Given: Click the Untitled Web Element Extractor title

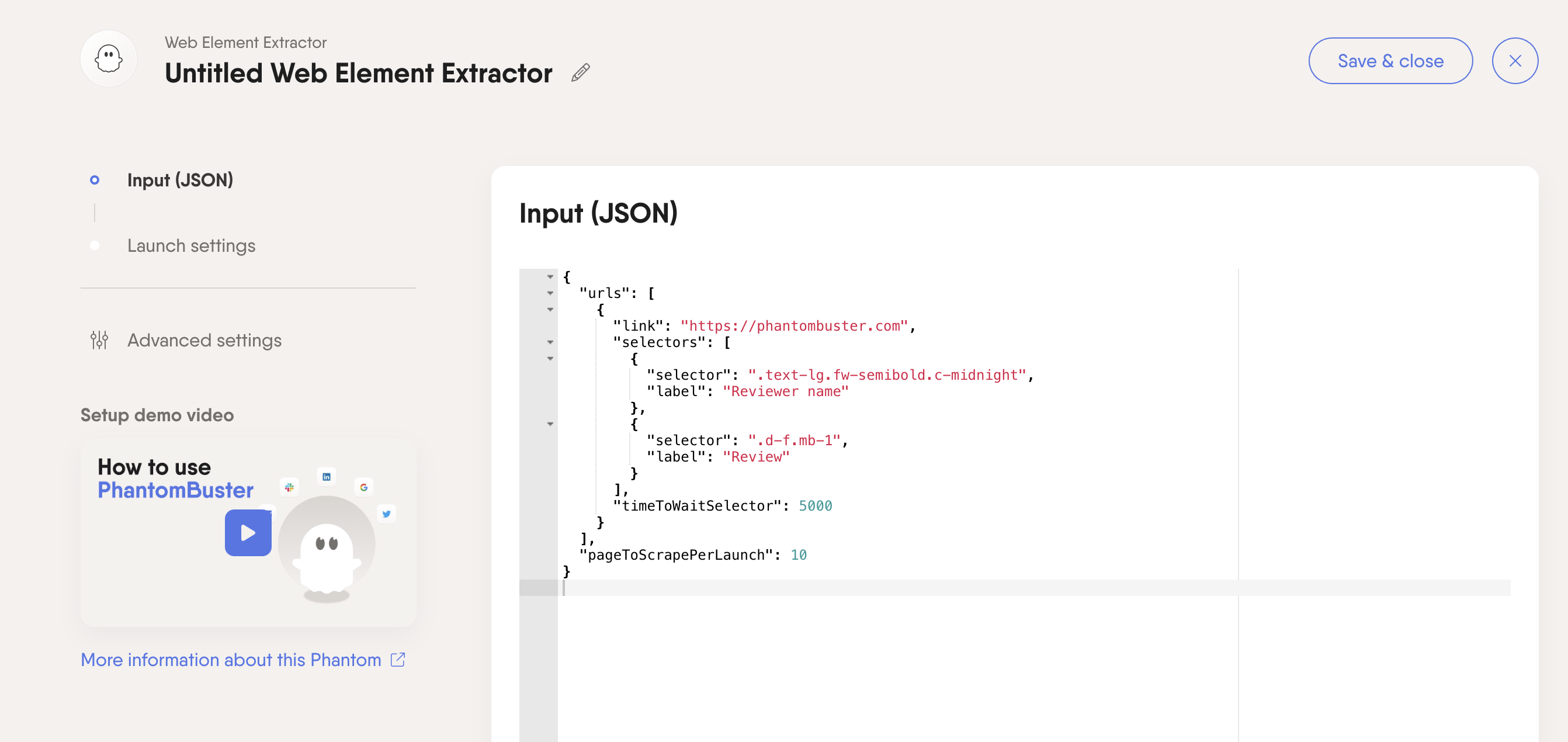Looking at the screenshot, I should (359, 73).
